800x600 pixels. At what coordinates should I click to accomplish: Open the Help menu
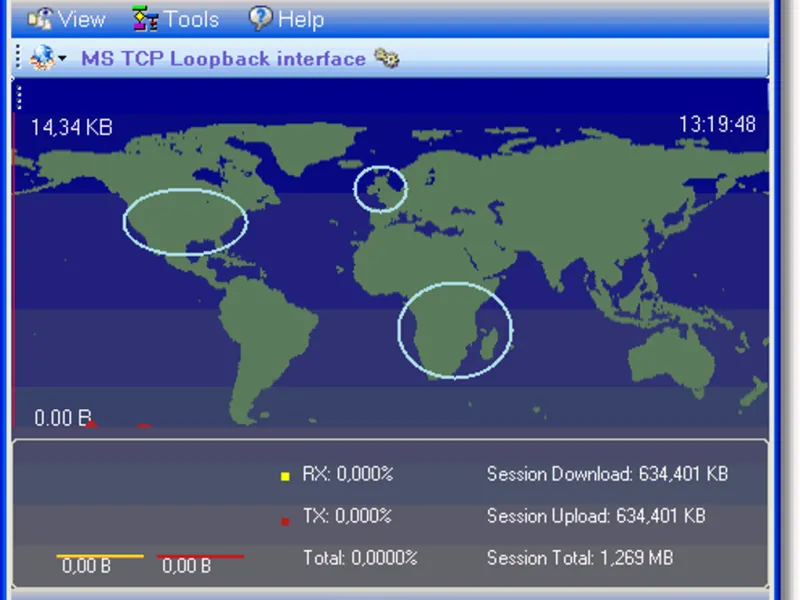287,19
